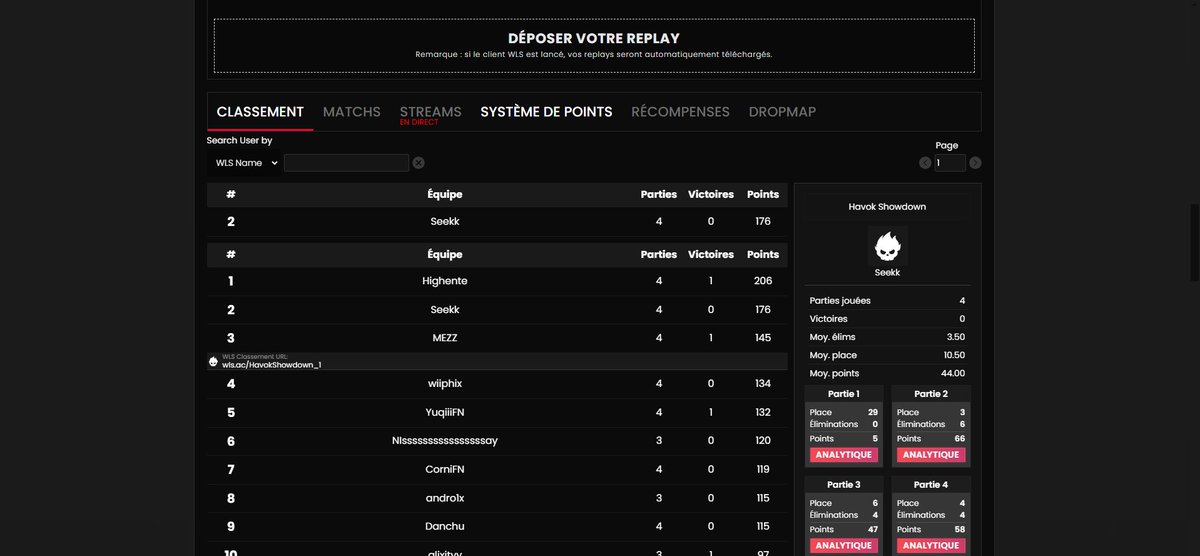Click the Partie 3 card header

pos(843,485)
